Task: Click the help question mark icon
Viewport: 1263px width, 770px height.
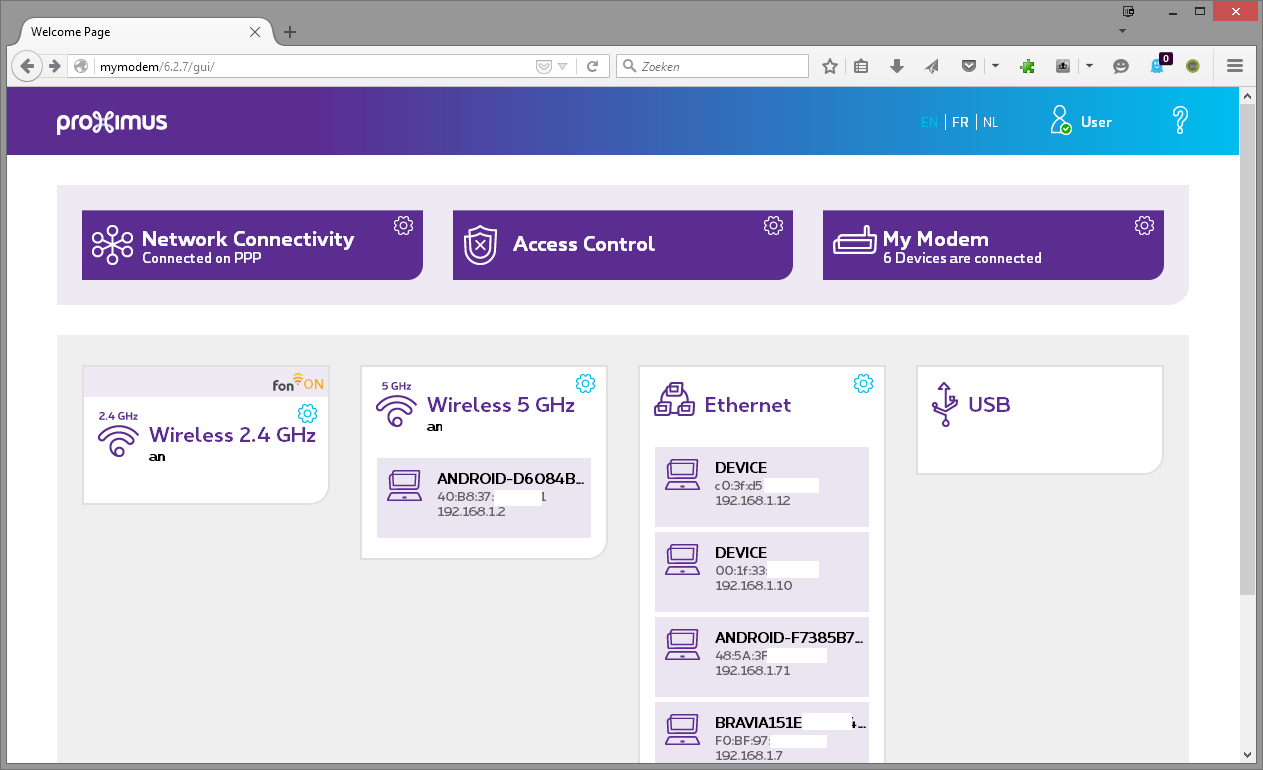Action: pos(1180,121)
